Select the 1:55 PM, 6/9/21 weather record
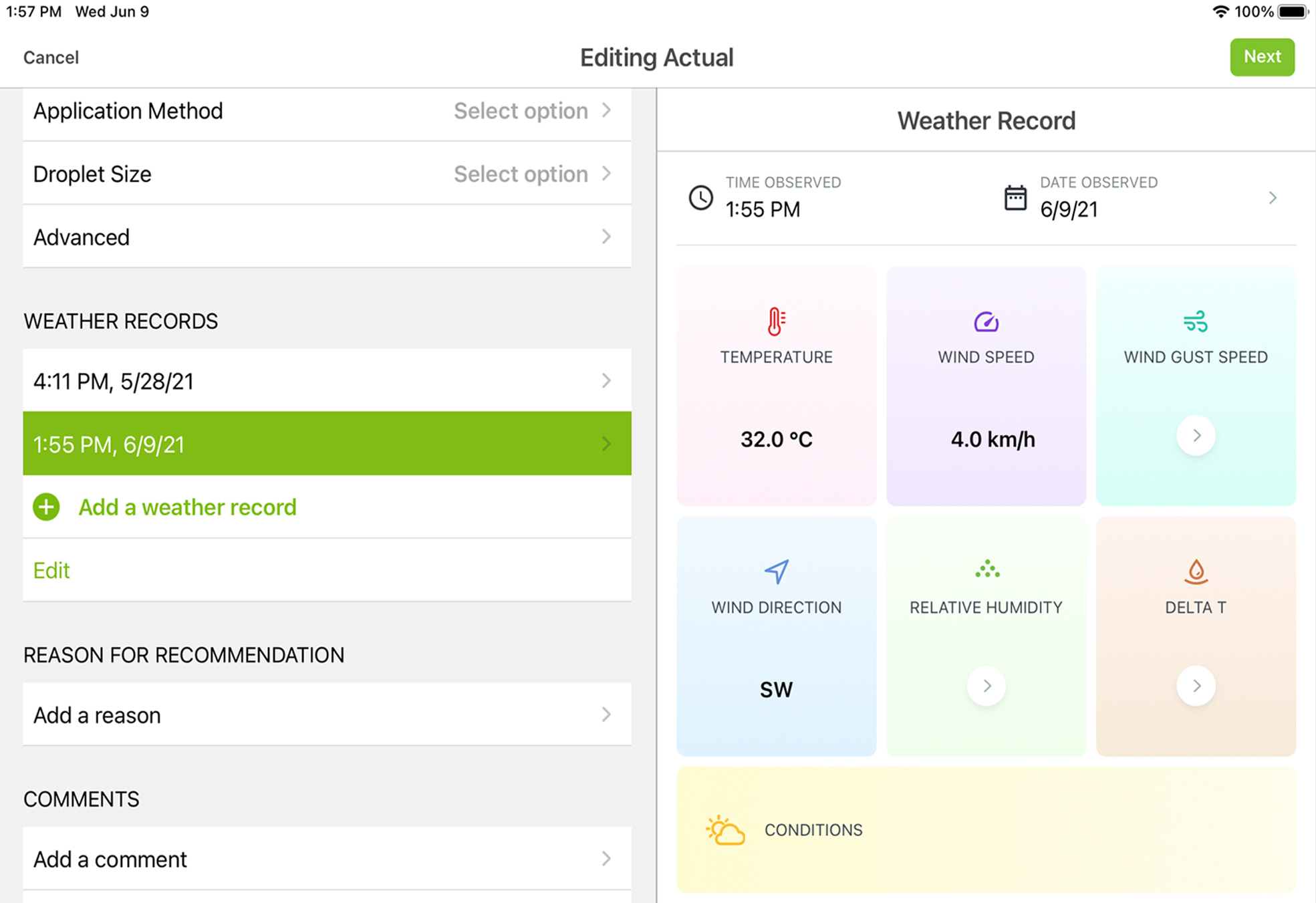The width and height of the screenshot is (1316, 903). 327,444
